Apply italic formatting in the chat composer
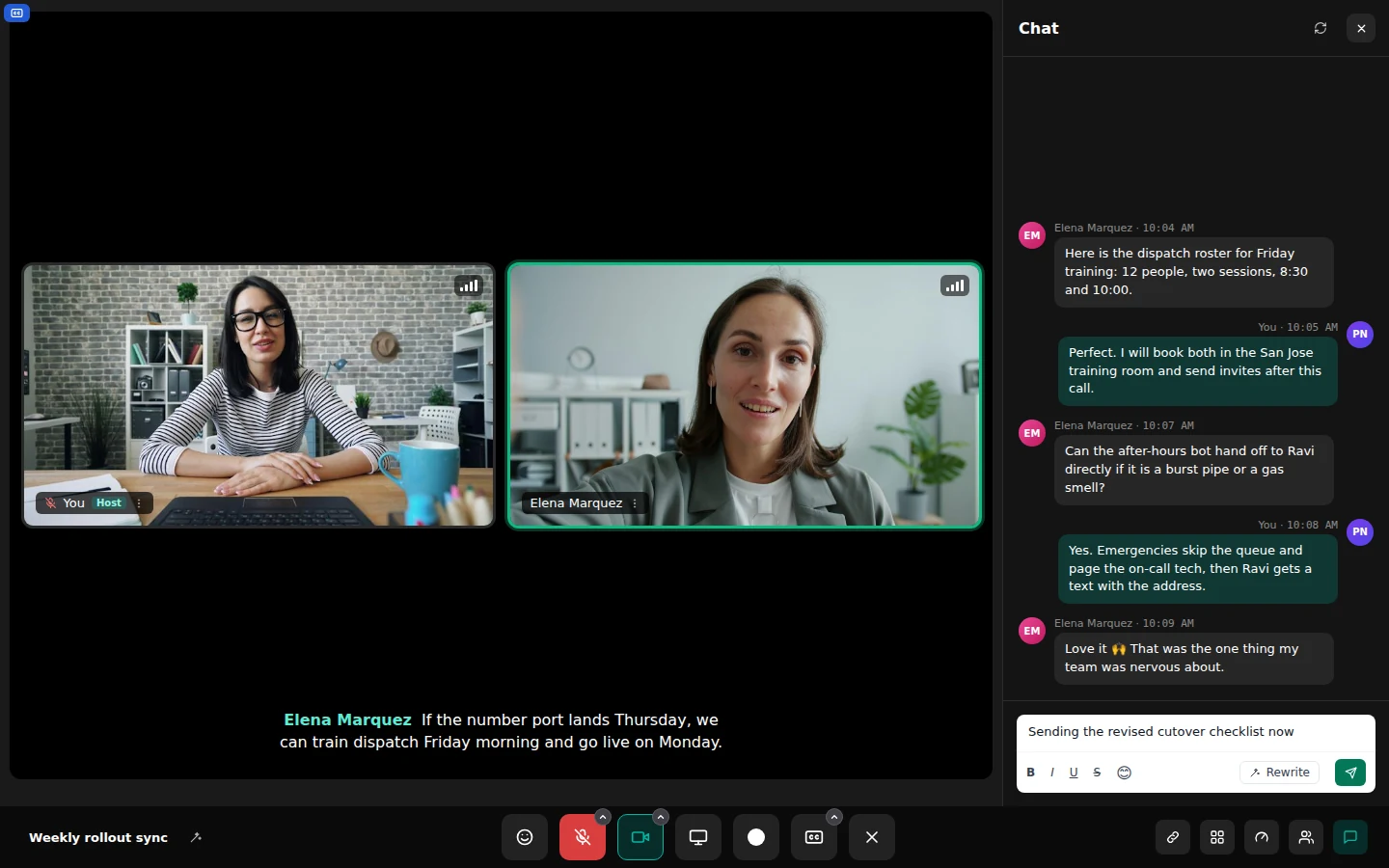Image resolution: width=1389 pixels, height=868 pixels. coord(1052,773)
